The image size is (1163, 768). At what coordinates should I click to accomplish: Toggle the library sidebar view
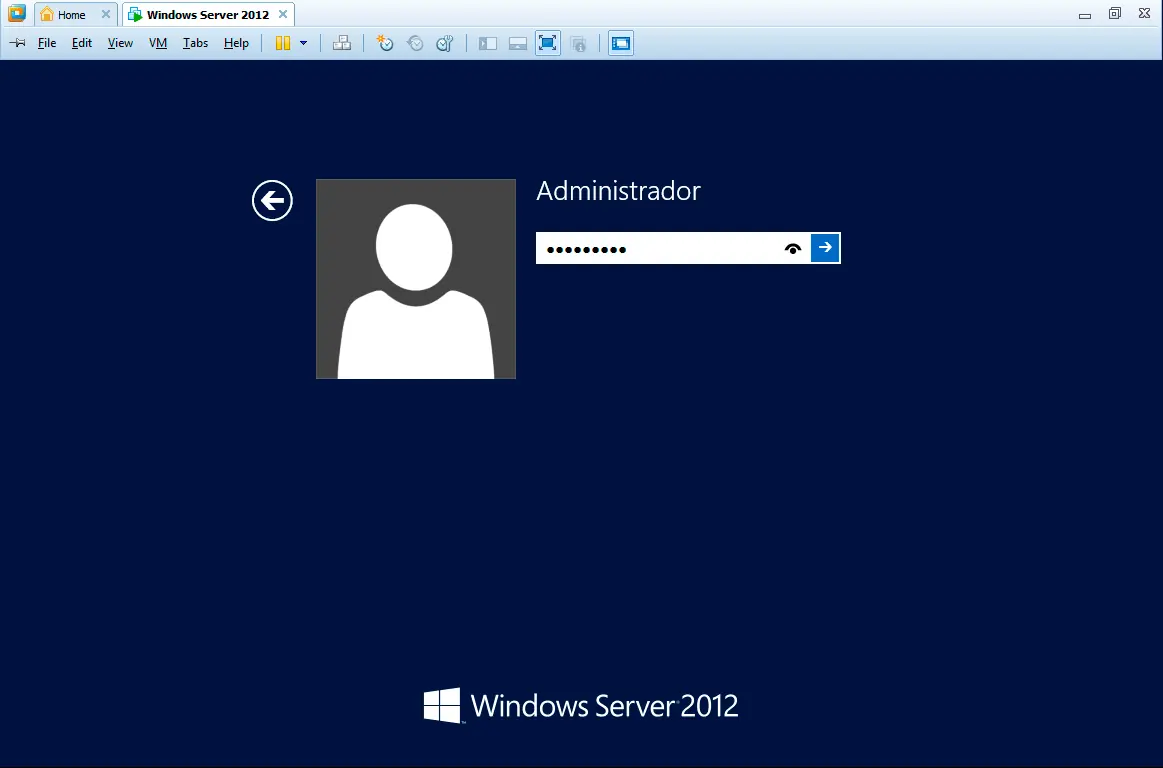487,44
